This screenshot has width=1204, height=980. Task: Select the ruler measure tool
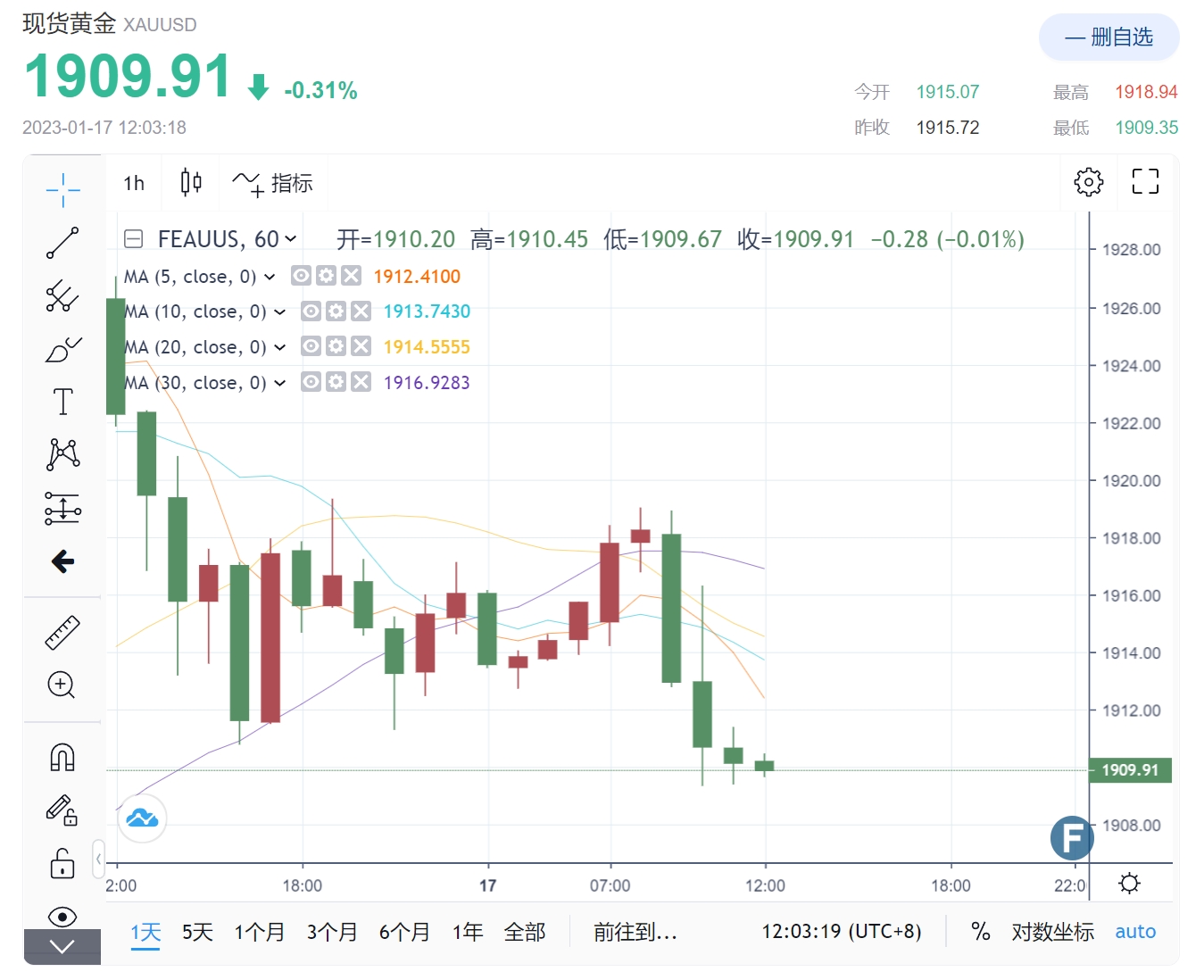click(x=62, y=632)
